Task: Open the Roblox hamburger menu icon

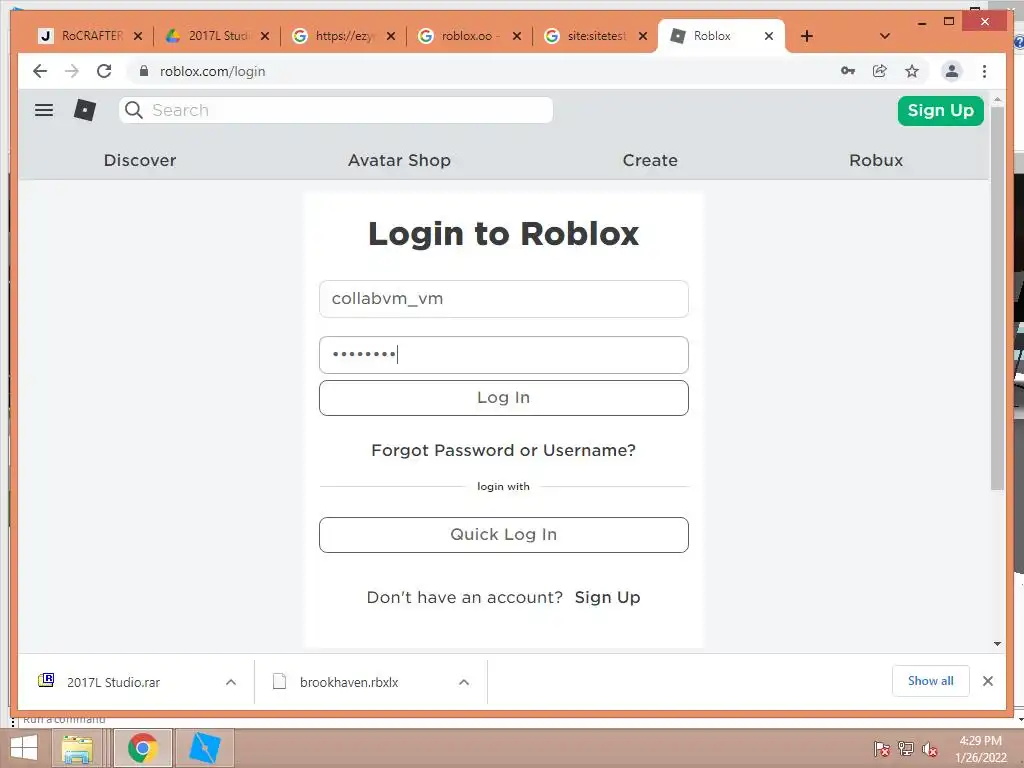Action: [x=44, y=110]
